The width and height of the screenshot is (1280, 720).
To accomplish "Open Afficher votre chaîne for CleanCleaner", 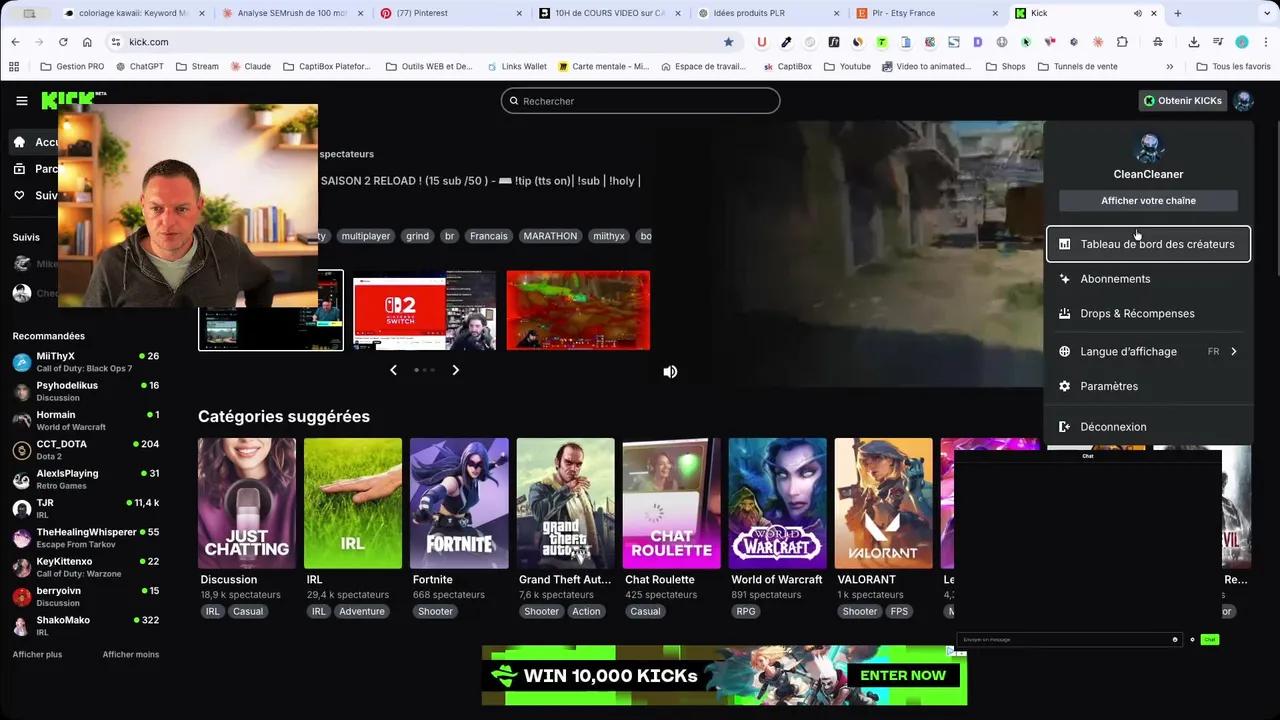I will click(1148, 200).
